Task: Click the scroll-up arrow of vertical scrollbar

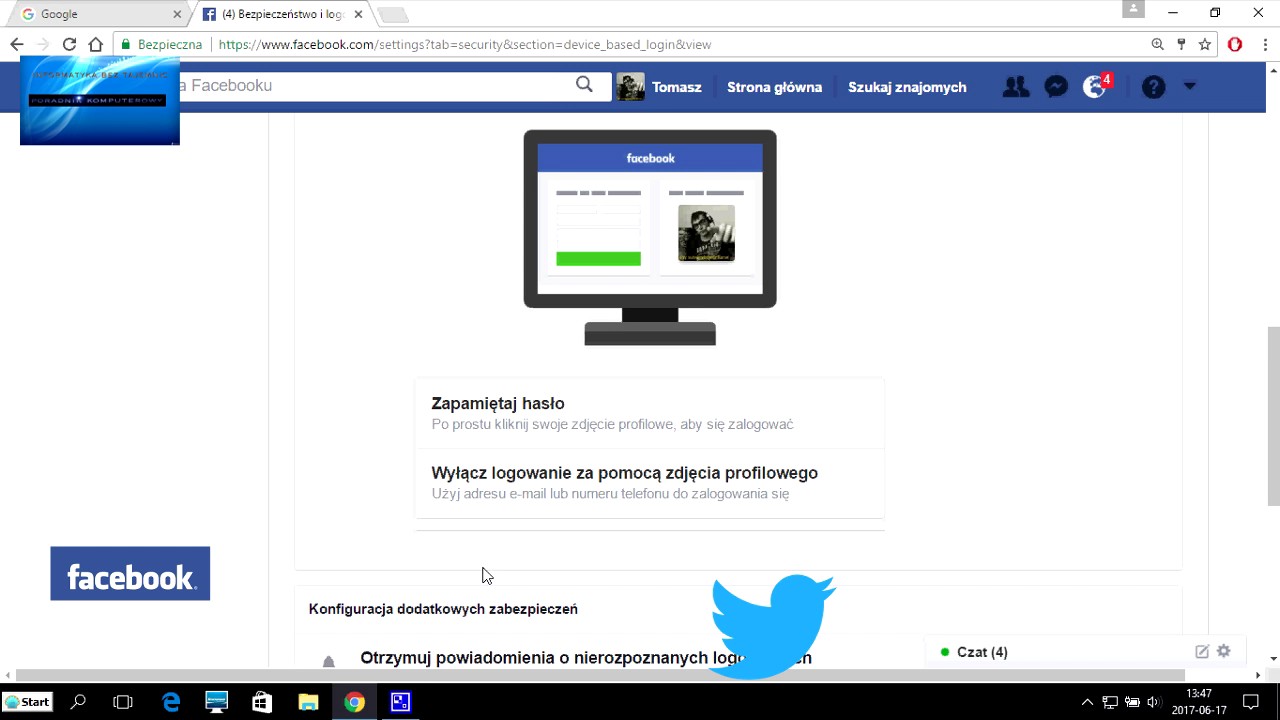Action: click(x=1273, y=70)
